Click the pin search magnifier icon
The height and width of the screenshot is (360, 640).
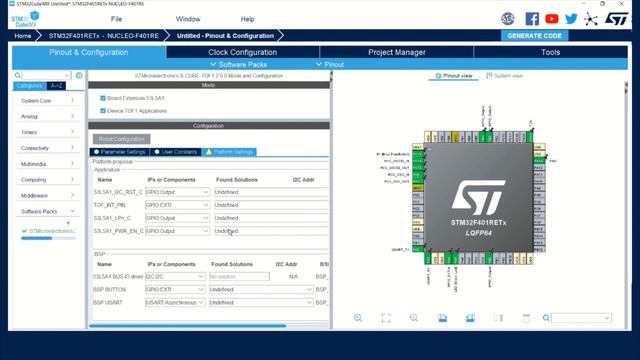tap(546, 318)
